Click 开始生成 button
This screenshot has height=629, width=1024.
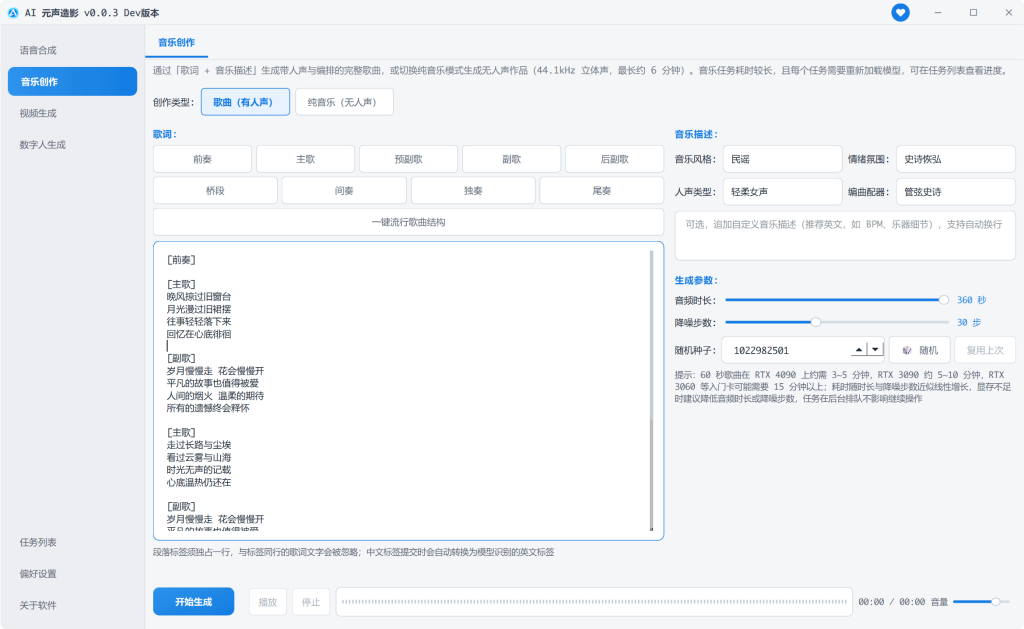[x=193, y=602]
